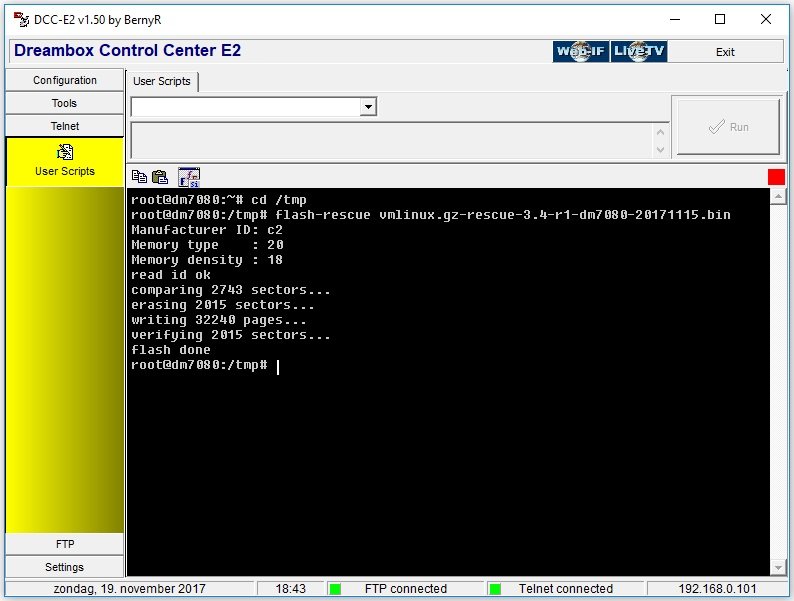Click 'writing 32240 pages...' line

pos(219,320)
